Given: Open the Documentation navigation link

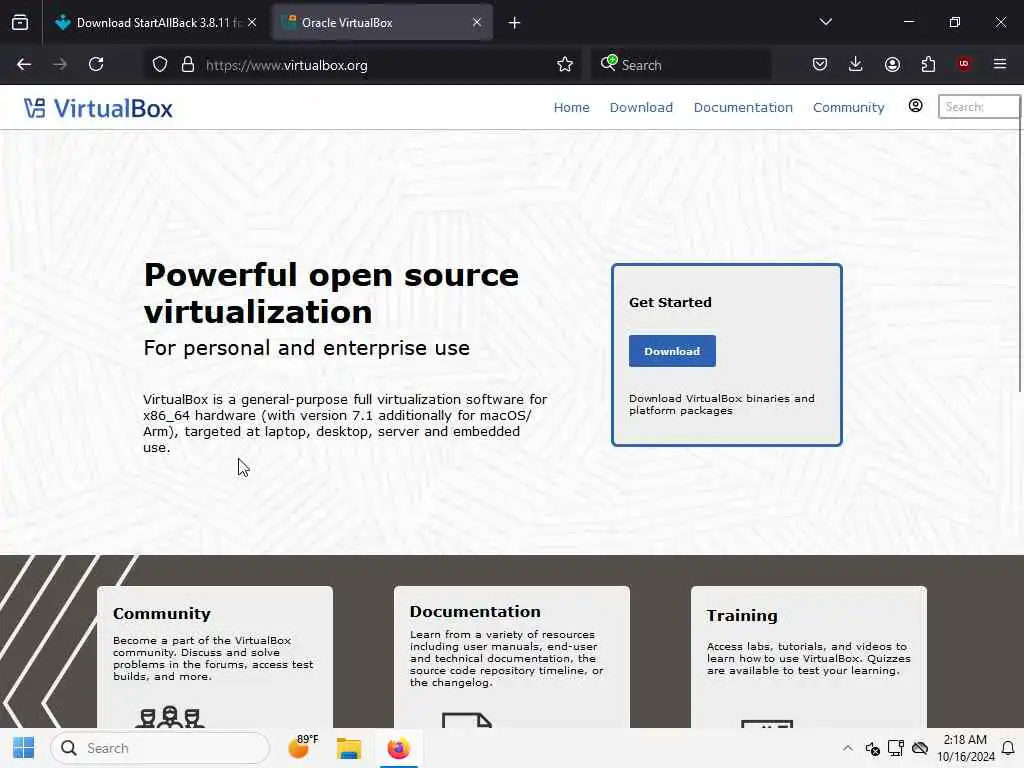Looking at the screenshot, I should coord(743,107).
